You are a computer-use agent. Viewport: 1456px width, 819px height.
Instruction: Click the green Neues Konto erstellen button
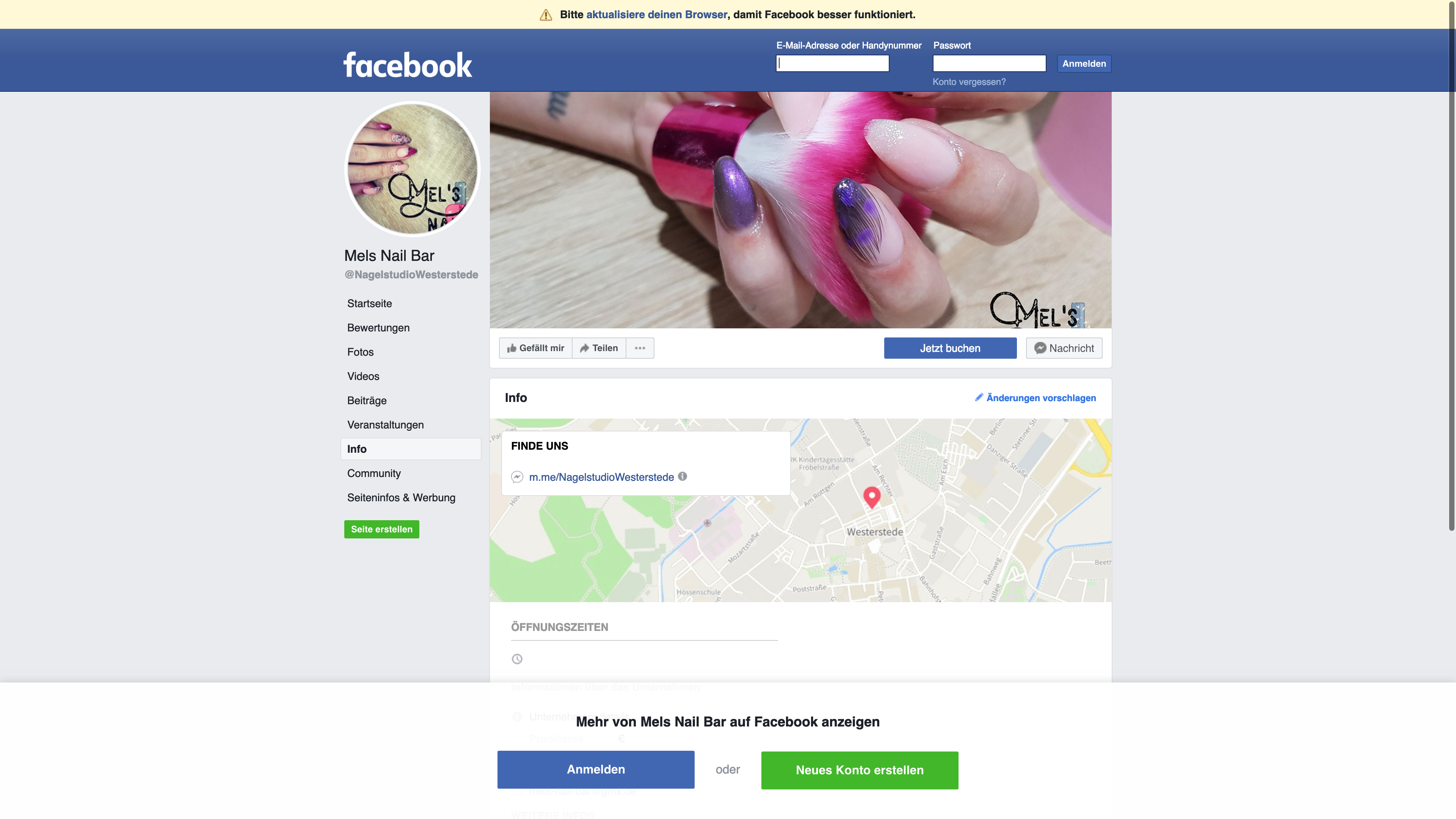pos(860,770)
